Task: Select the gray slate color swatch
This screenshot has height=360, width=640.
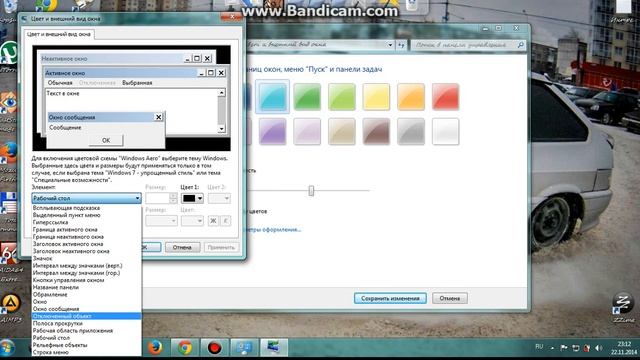Action: (411, 131)
